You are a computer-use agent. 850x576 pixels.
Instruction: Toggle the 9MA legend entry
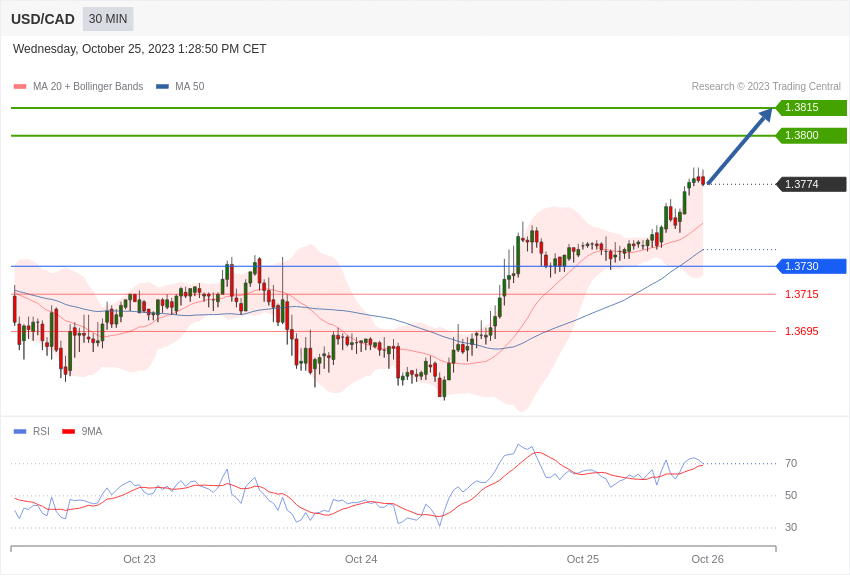point(82,431)
